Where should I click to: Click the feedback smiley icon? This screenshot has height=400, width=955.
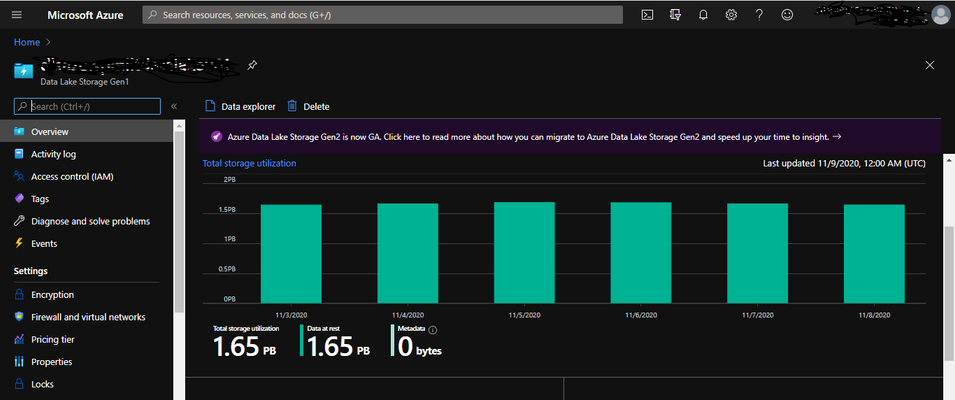787,15
